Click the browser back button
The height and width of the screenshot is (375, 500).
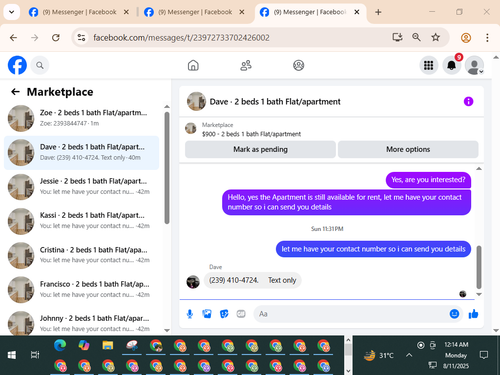[x=13, y=38]
